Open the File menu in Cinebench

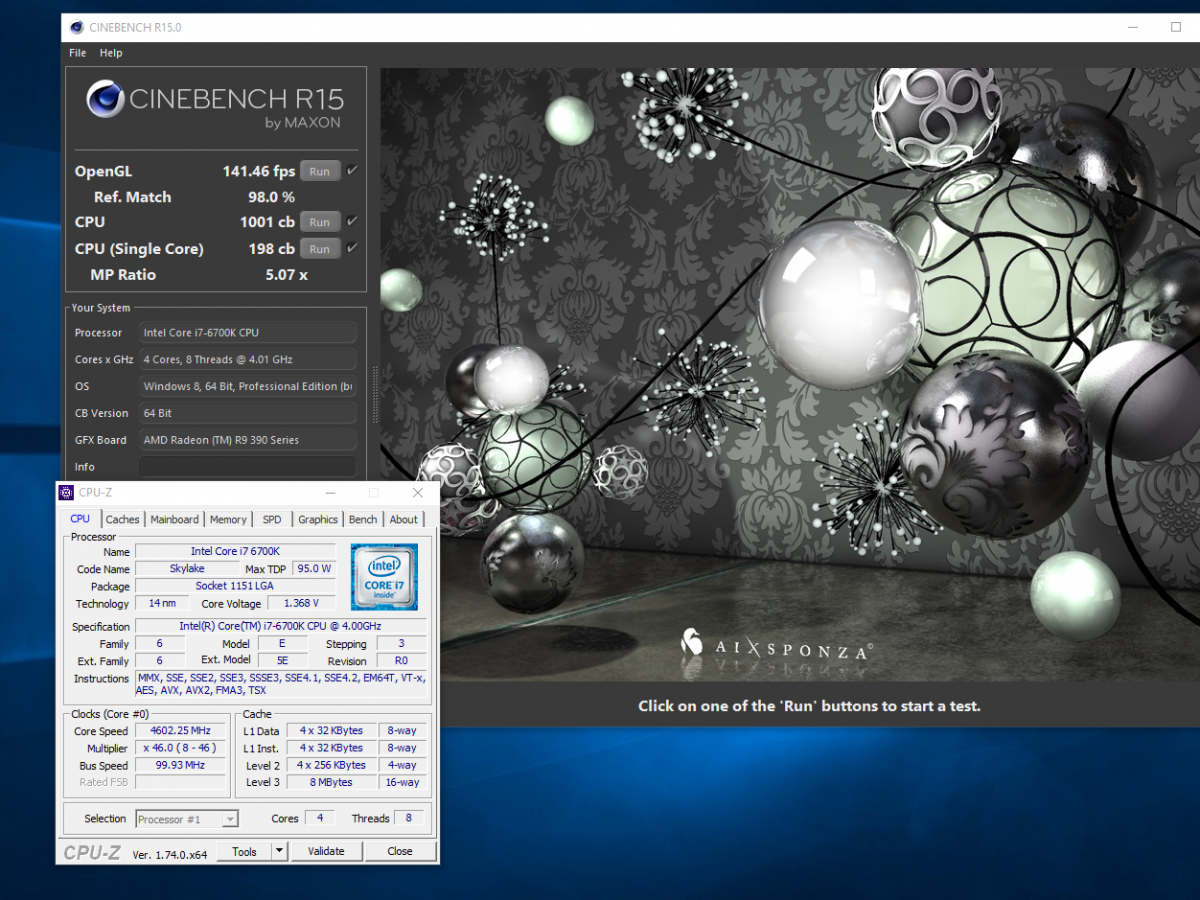point(78,53)
